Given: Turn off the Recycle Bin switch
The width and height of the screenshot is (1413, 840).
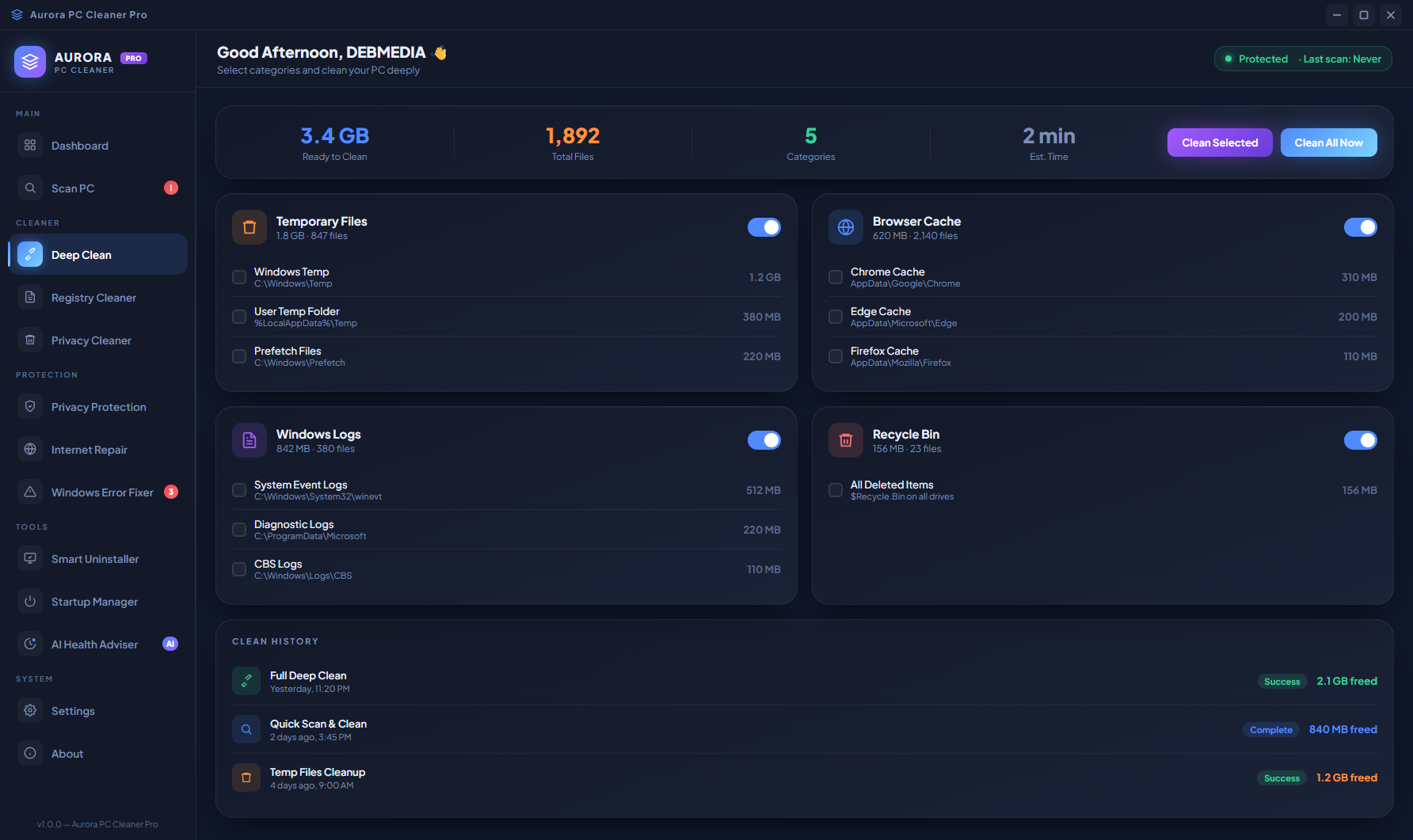Looking at the screenshot, I should coord(1361,441).
